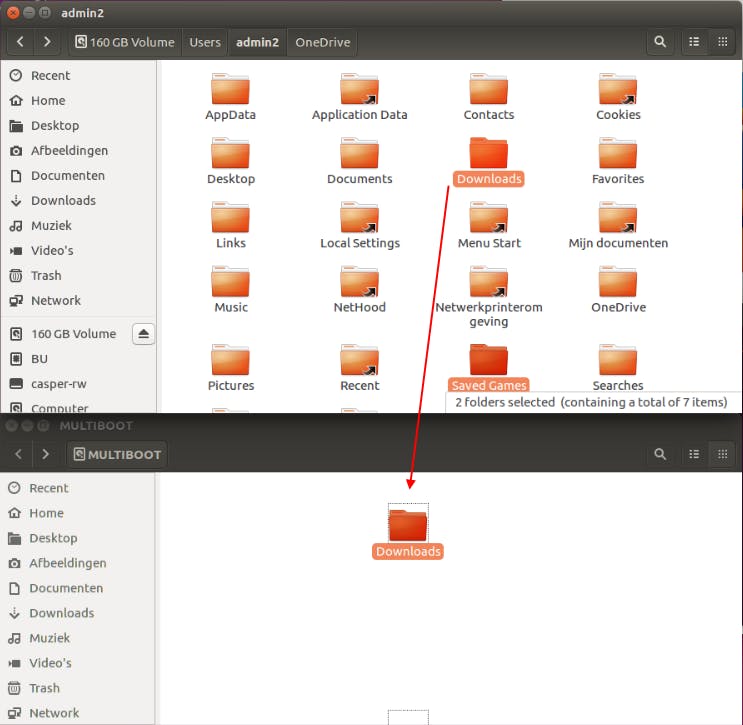Open Trash in MULTIBOOT sidebar
Viewport: 743px width, 725px height.
tap(77, 688)
